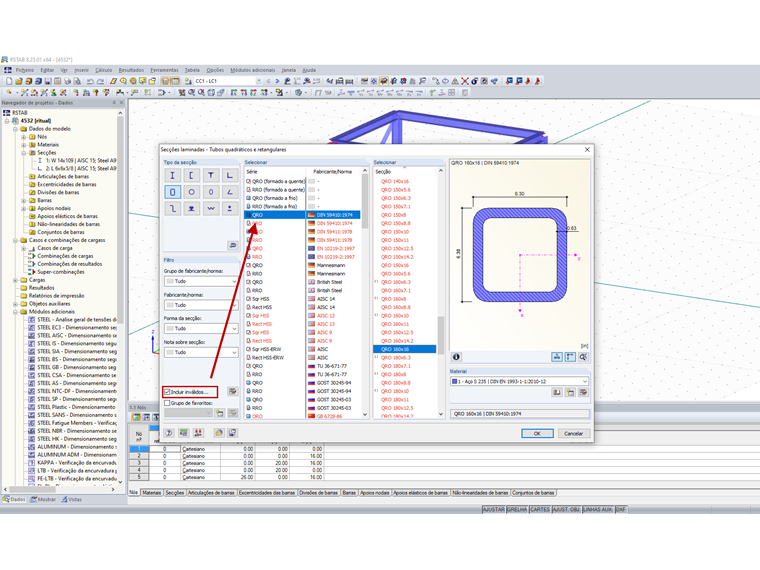
Task: Click the filter settings icon beside Incluir inválidos
Action: pyautogui.click(x=233, y=391)
